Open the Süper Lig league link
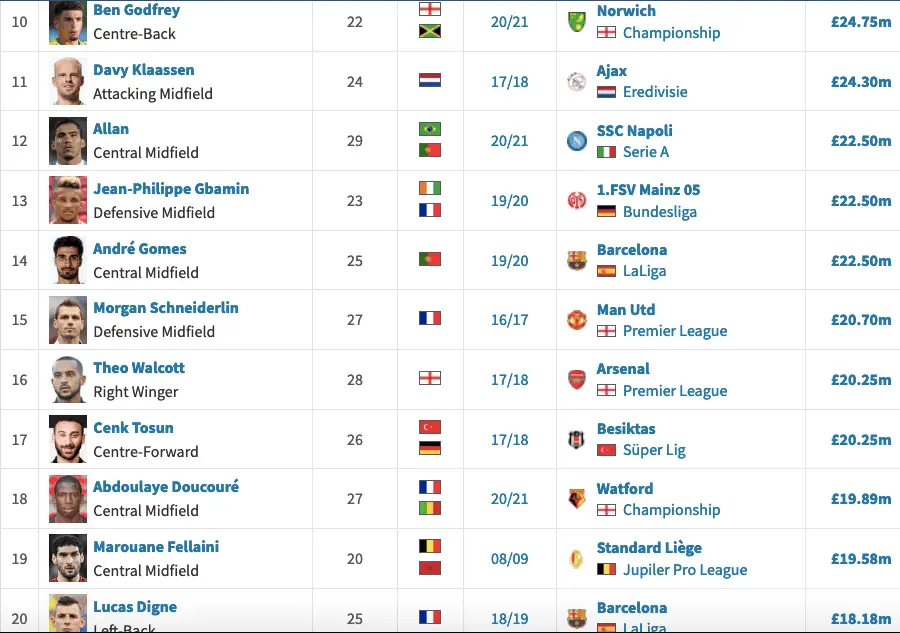The width and height of the screenshot is (900, 633). [654, 450]
